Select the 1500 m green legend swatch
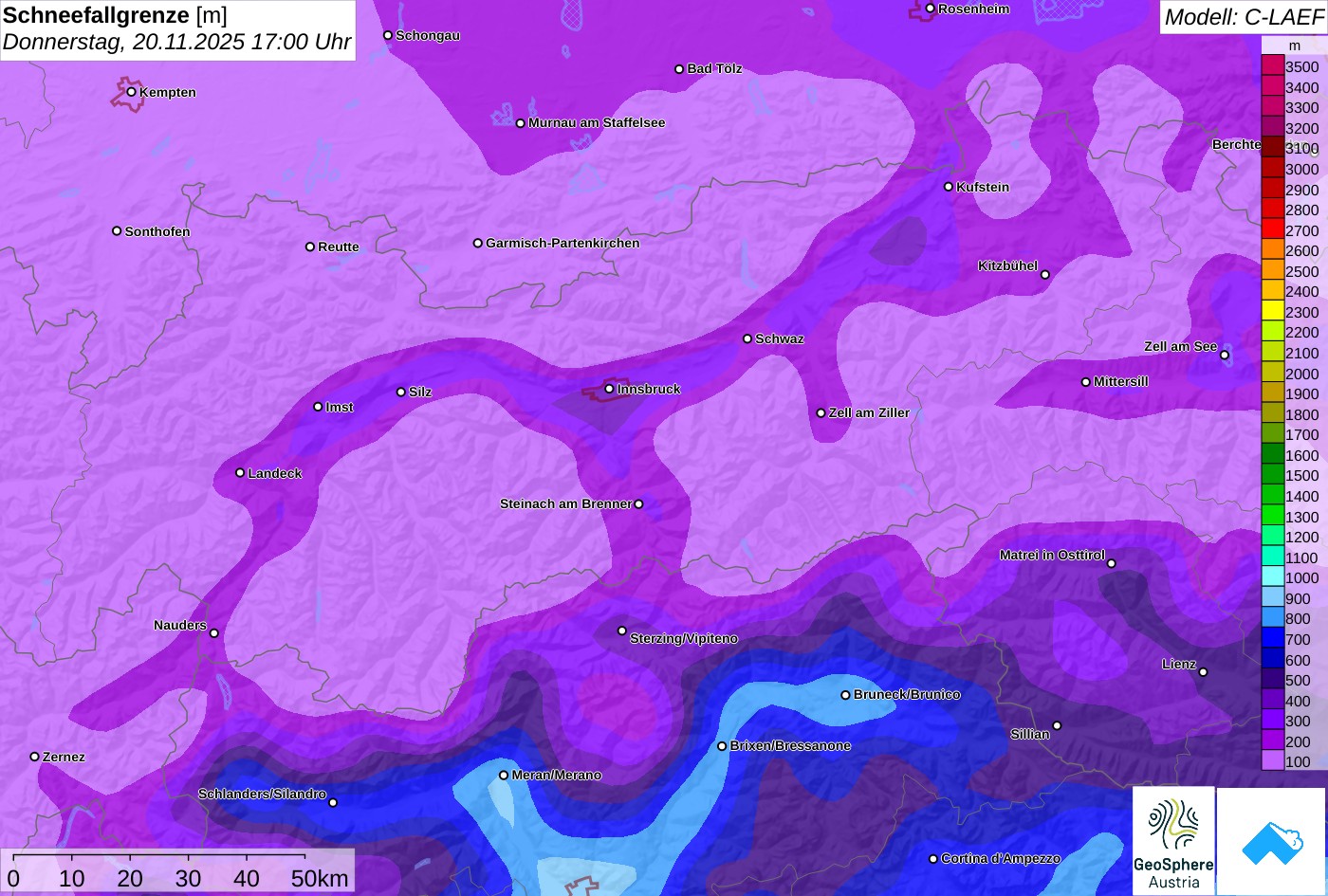 pyautogui.click(x=1272, y=474)
